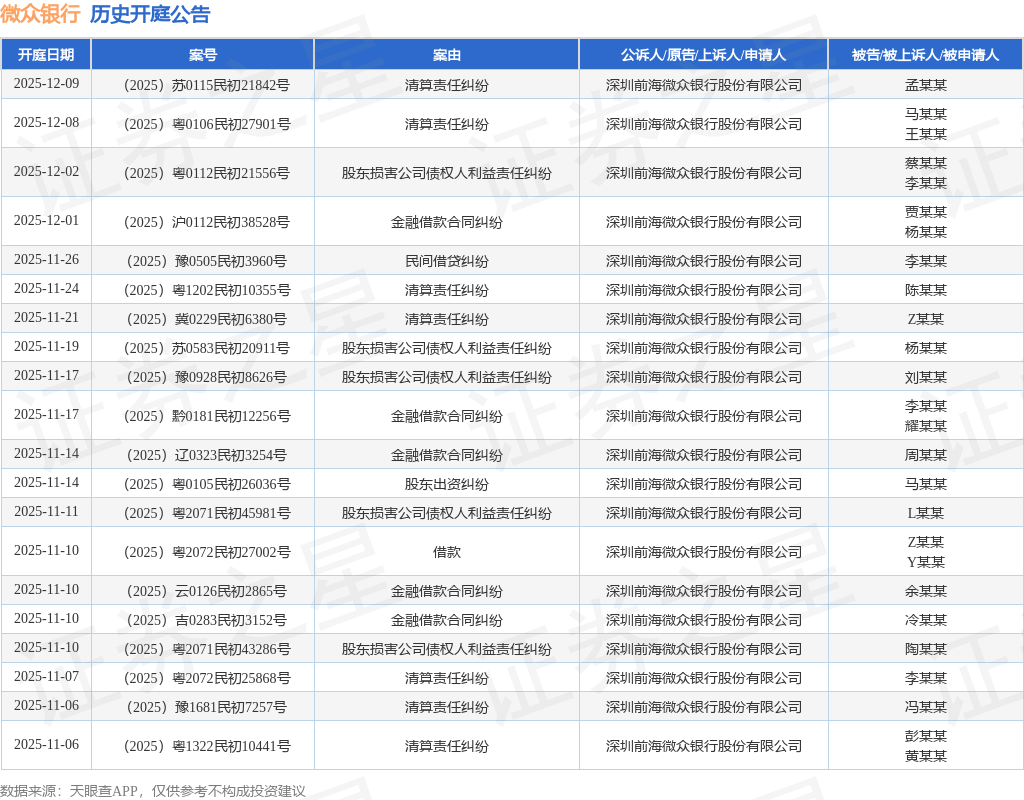This screenshot has height=800, width=1024.
Task: Click defendant 黄某某
Action: (x=926, y=756)
